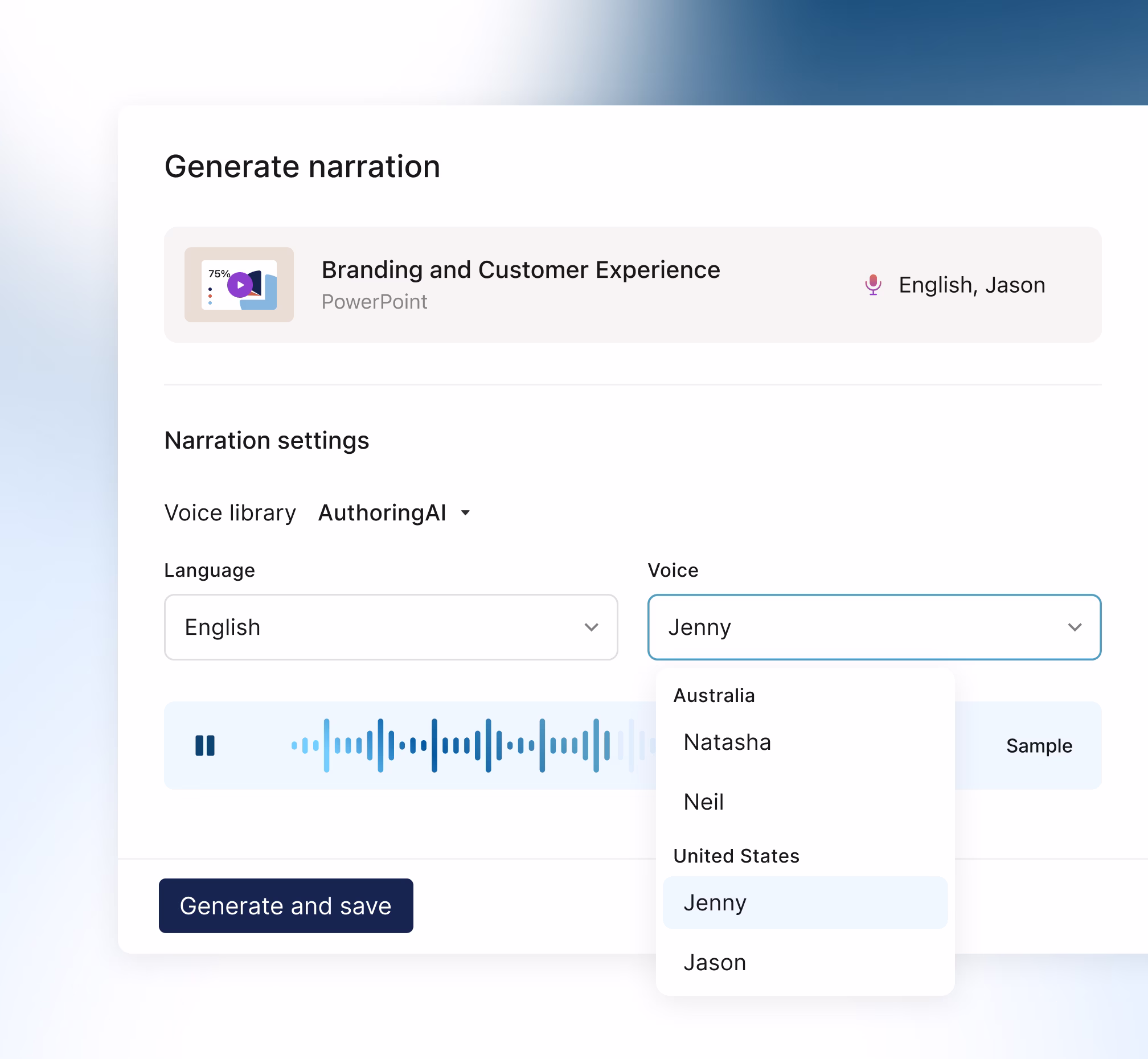
Task: Click the Generate narration heading
Action: coord(302,167)
